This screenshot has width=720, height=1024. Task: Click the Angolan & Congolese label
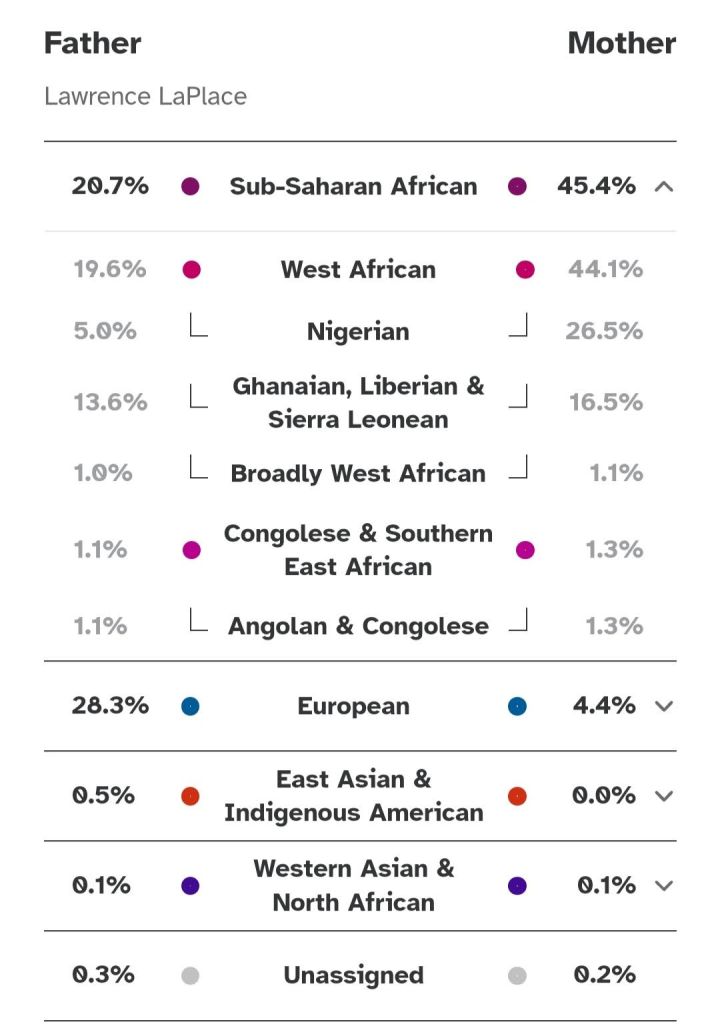pos(358,627)
